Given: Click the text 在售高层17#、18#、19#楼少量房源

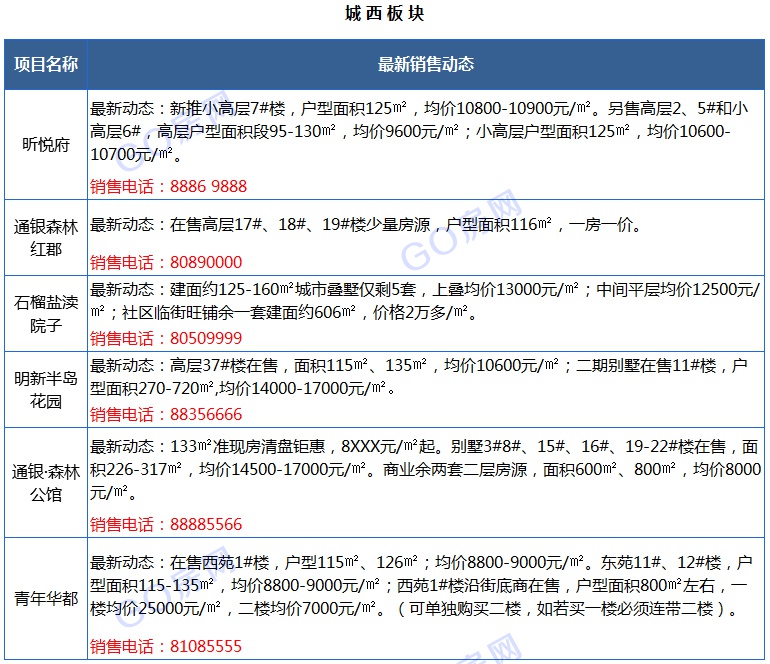Looking at the screenshot, I should tap(300, 225).
